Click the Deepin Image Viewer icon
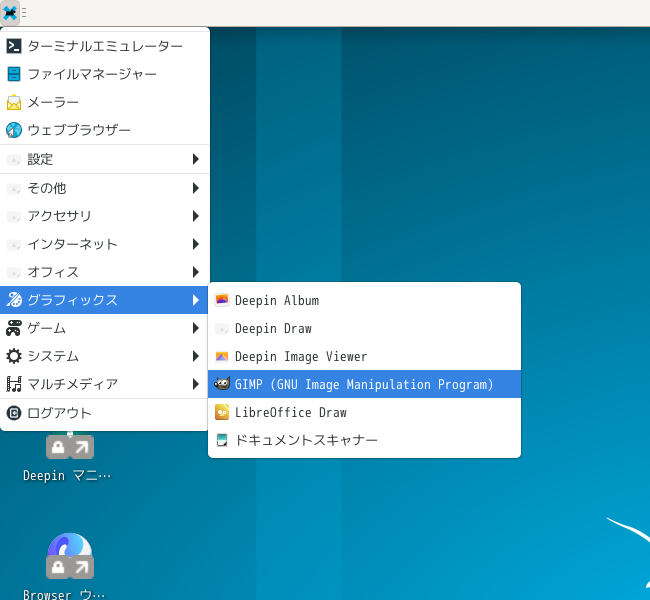This screenshot has height=600, width=650. click(x=222, y=357)
